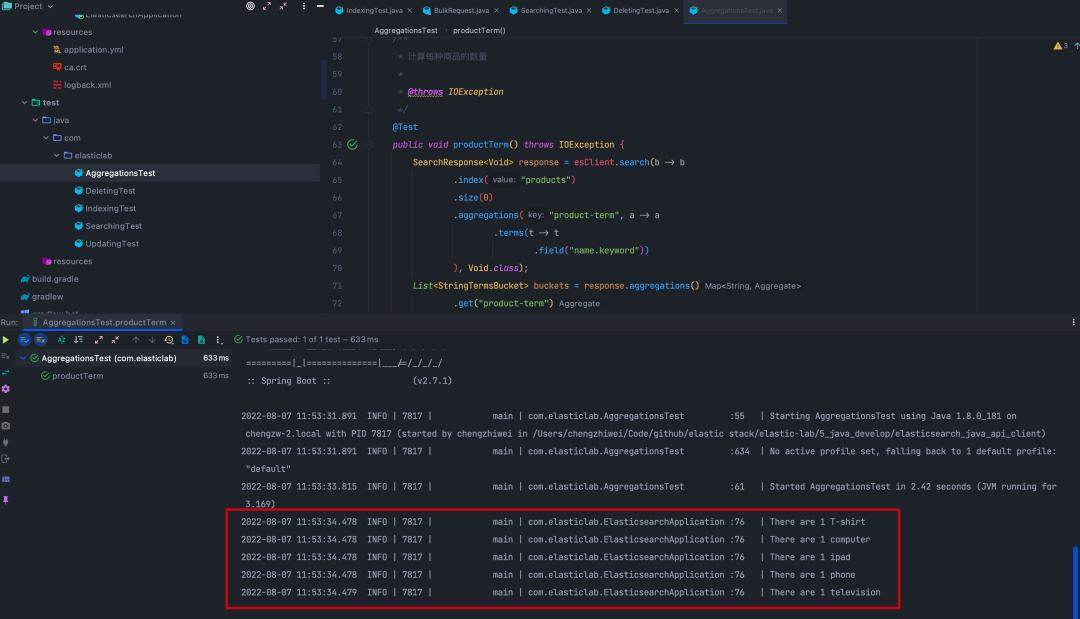Open Run panel options kebab at far right
The width and height of the screenshot is (1080, 619).
1073,322
